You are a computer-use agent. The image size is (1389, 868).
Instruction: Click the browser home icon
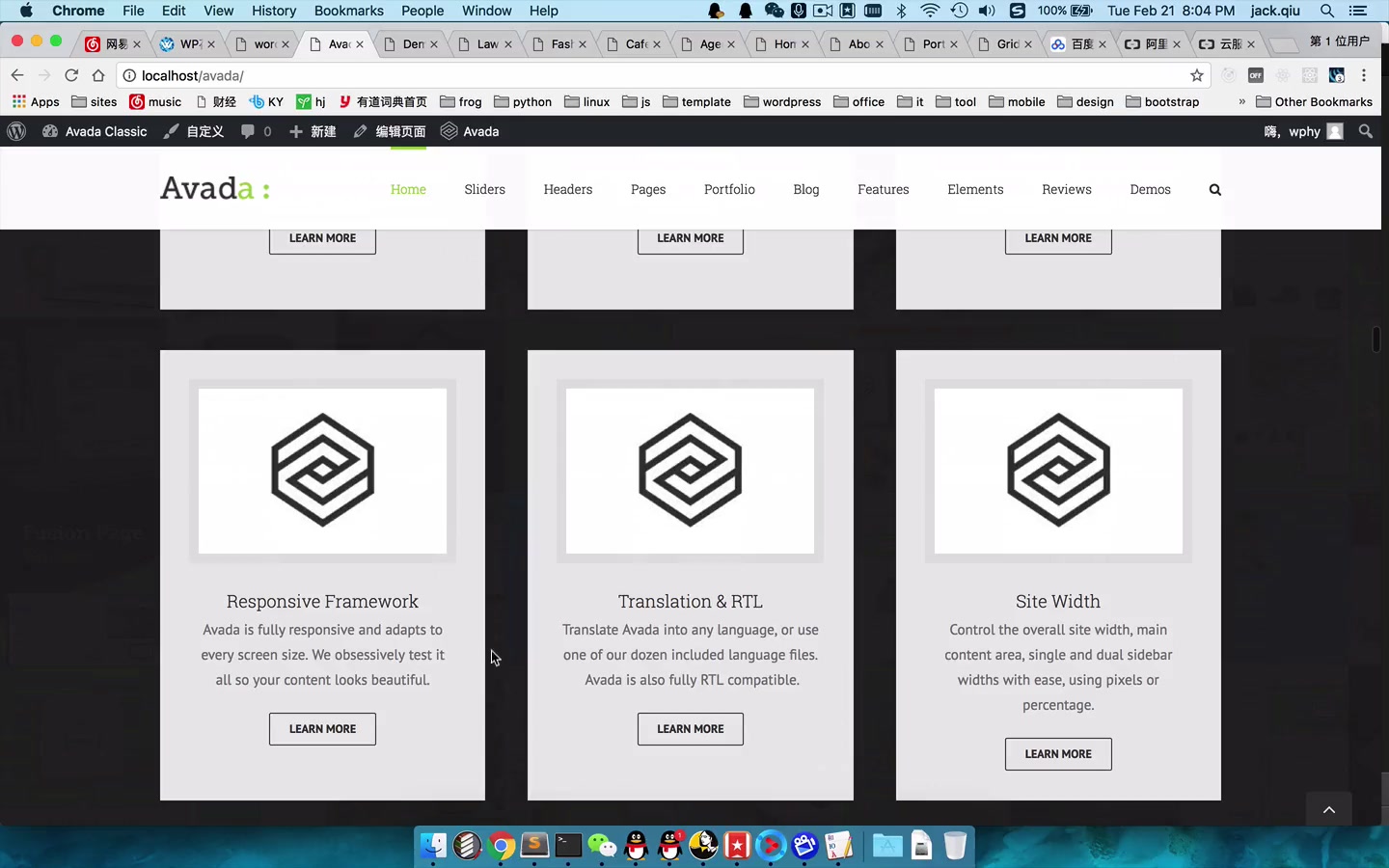pos(98,75)
